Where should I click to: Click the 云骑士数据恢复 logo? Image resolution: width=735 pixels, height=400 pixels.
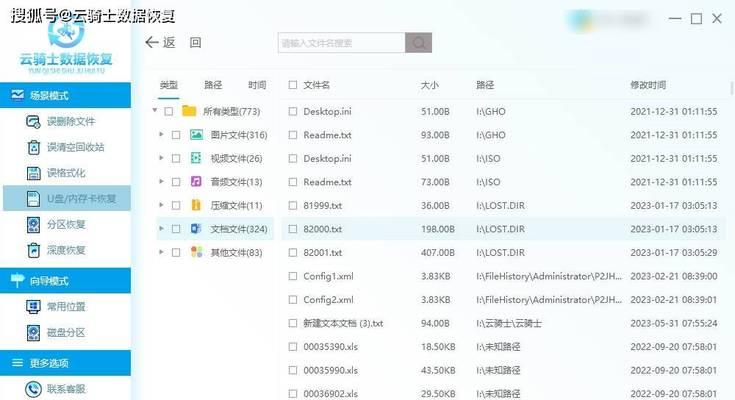click(x=66, y=47)
